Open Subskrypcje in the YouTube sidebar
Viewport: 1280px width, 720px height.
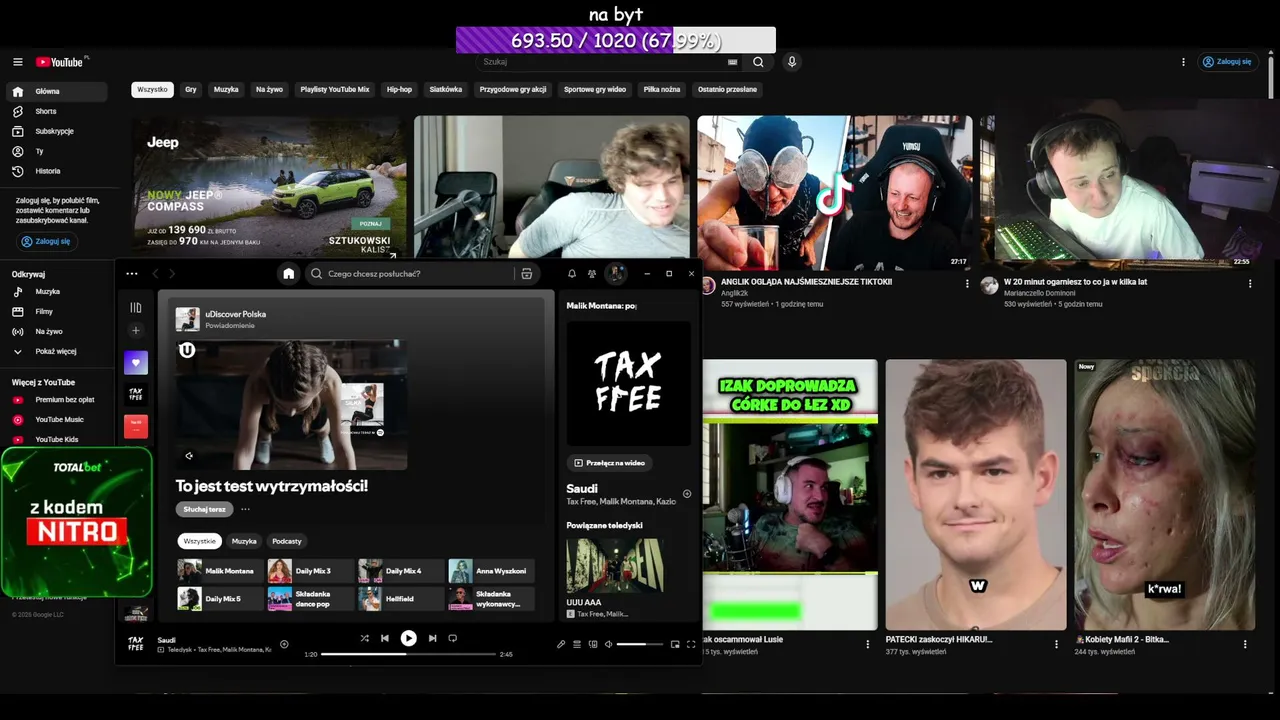[54, 131]
